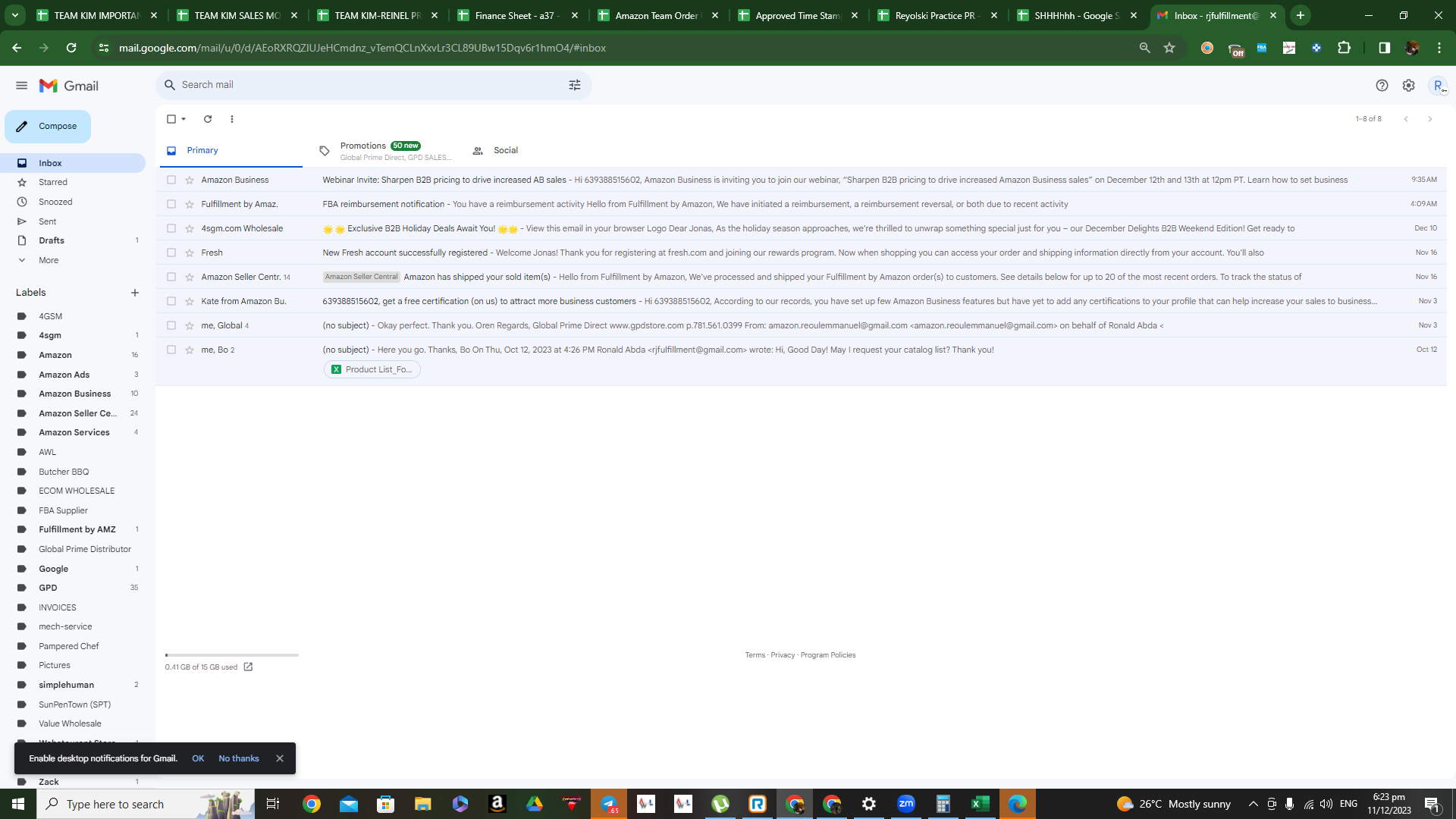Focus the Search mail field

373,85
